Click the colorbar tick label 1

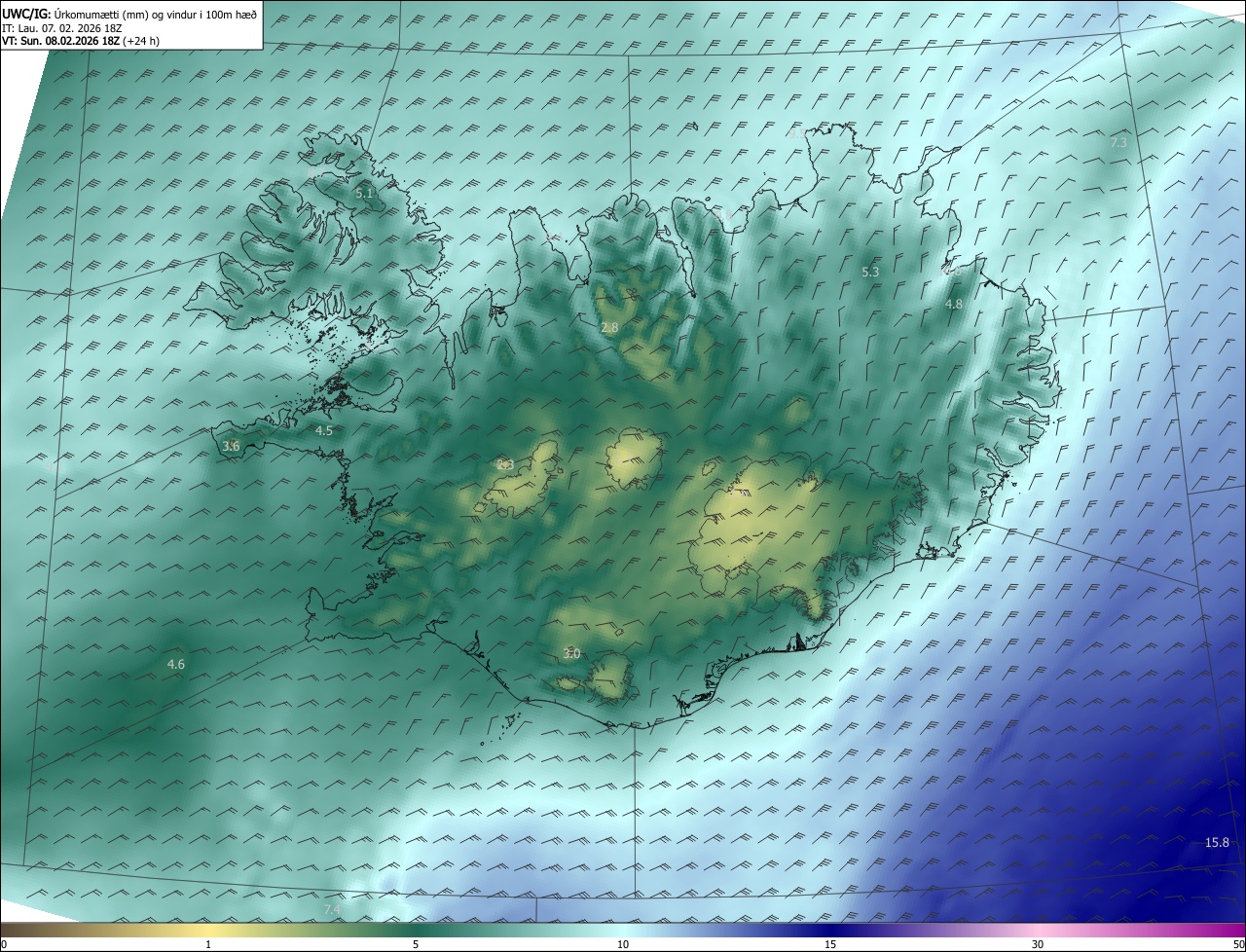[209, 944]
